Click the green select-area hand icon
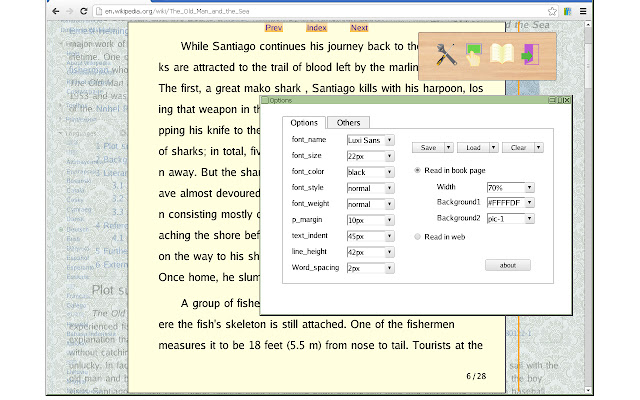 (473, 55)
